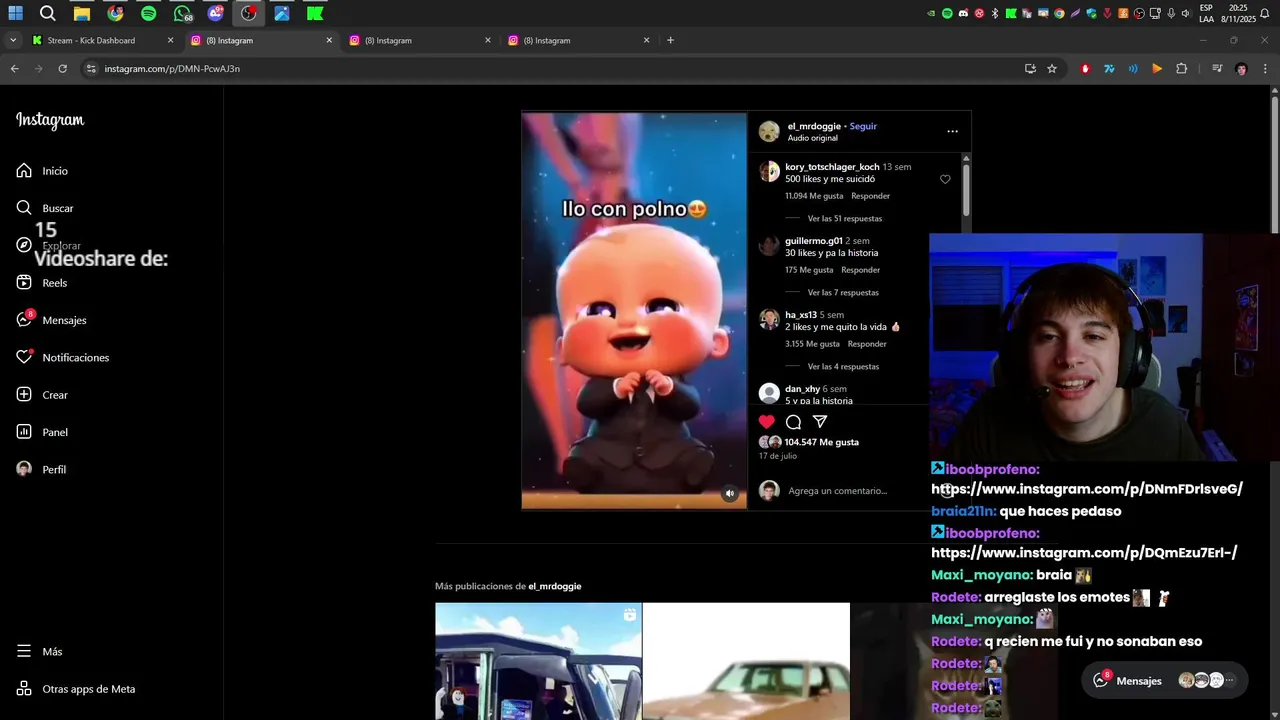Image resolution: width=1280 pixels, height=720 pixels.
Task: Open the Panel dashboard item
Action: [x=42, y=432]
